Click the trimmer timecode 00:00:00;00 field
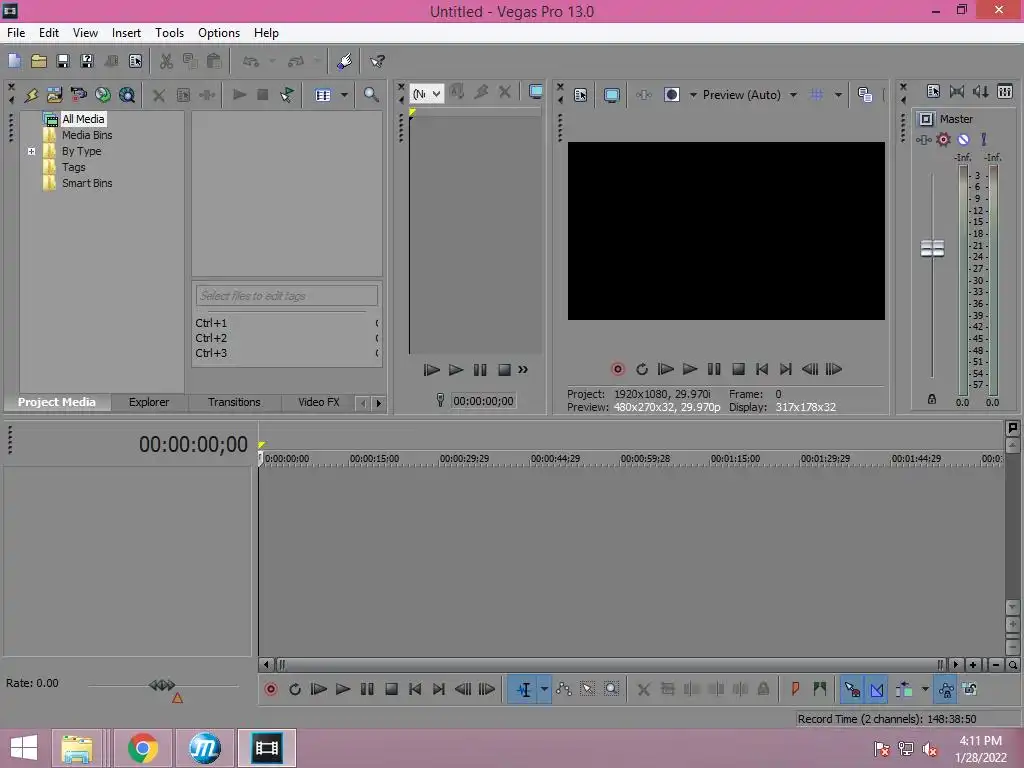The image size is (1024, 768). [483, 401]
